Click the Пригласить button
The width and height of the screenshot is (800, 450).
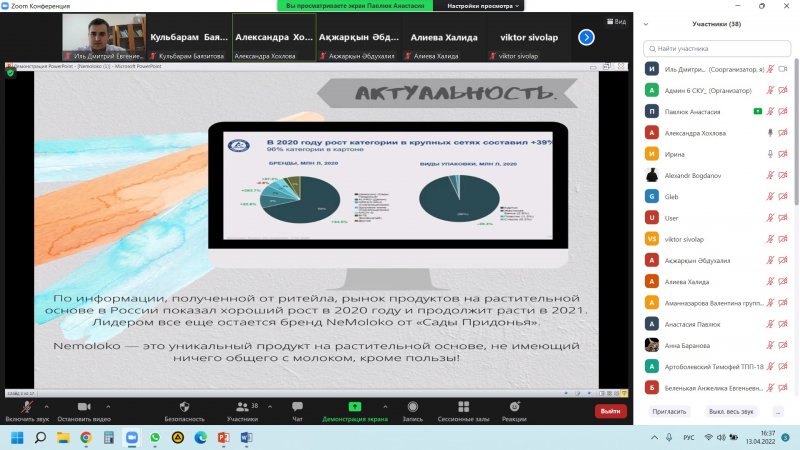coord(669,411)
